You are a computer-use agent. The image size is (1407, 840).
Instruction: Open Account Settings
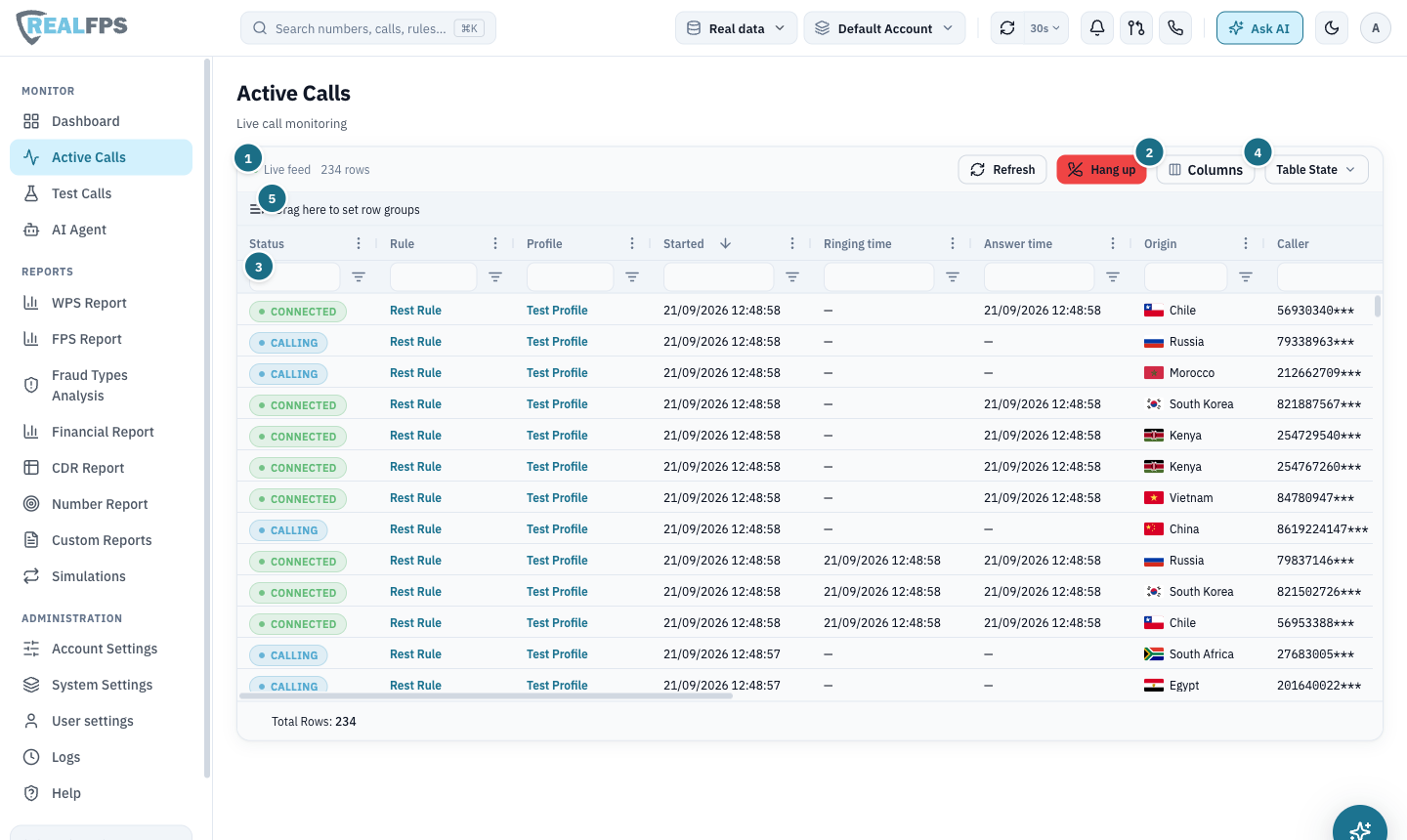tap(101, 649)
